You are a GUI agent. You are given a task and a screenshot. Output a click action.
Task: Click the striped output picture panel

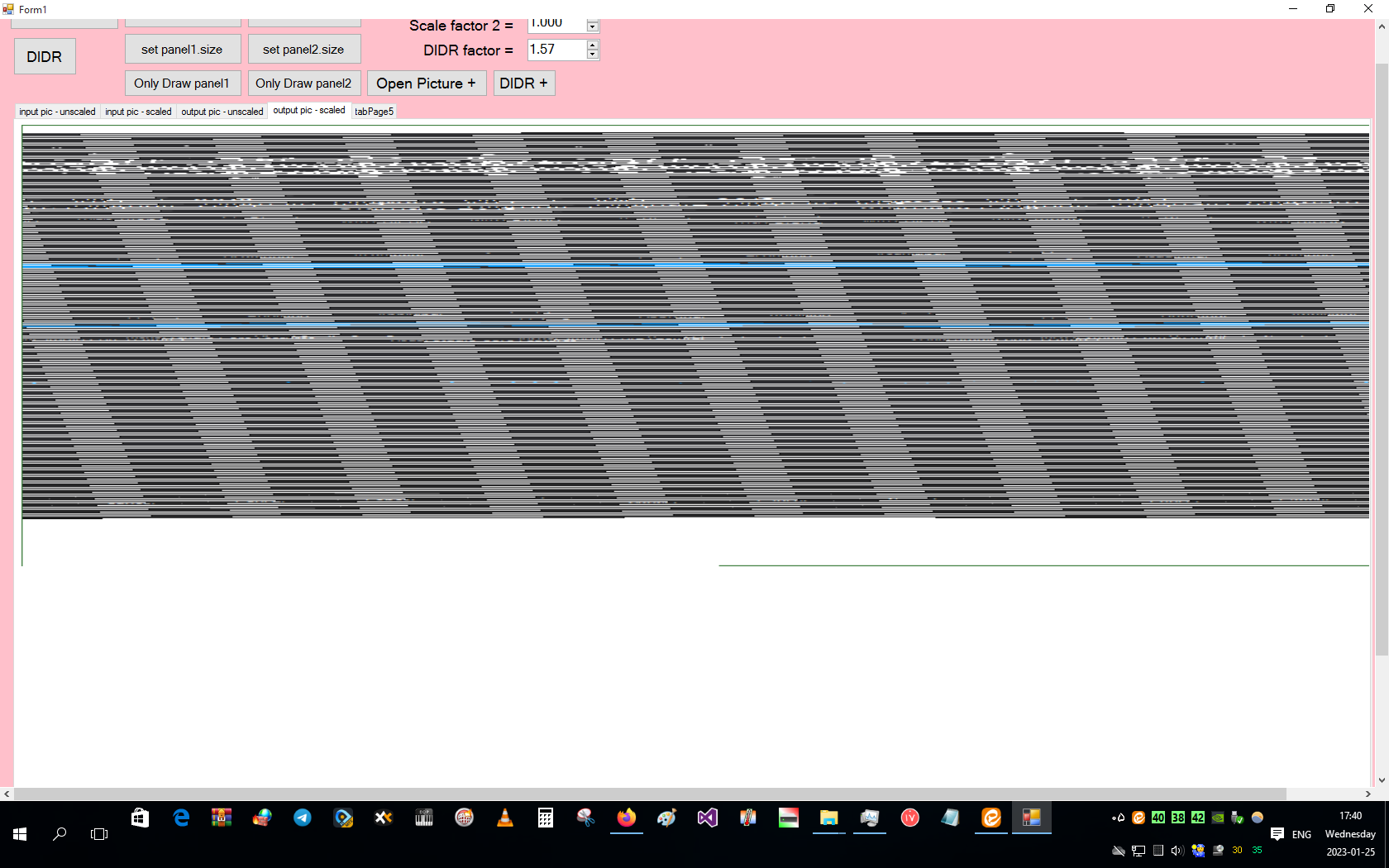point(695,326)
